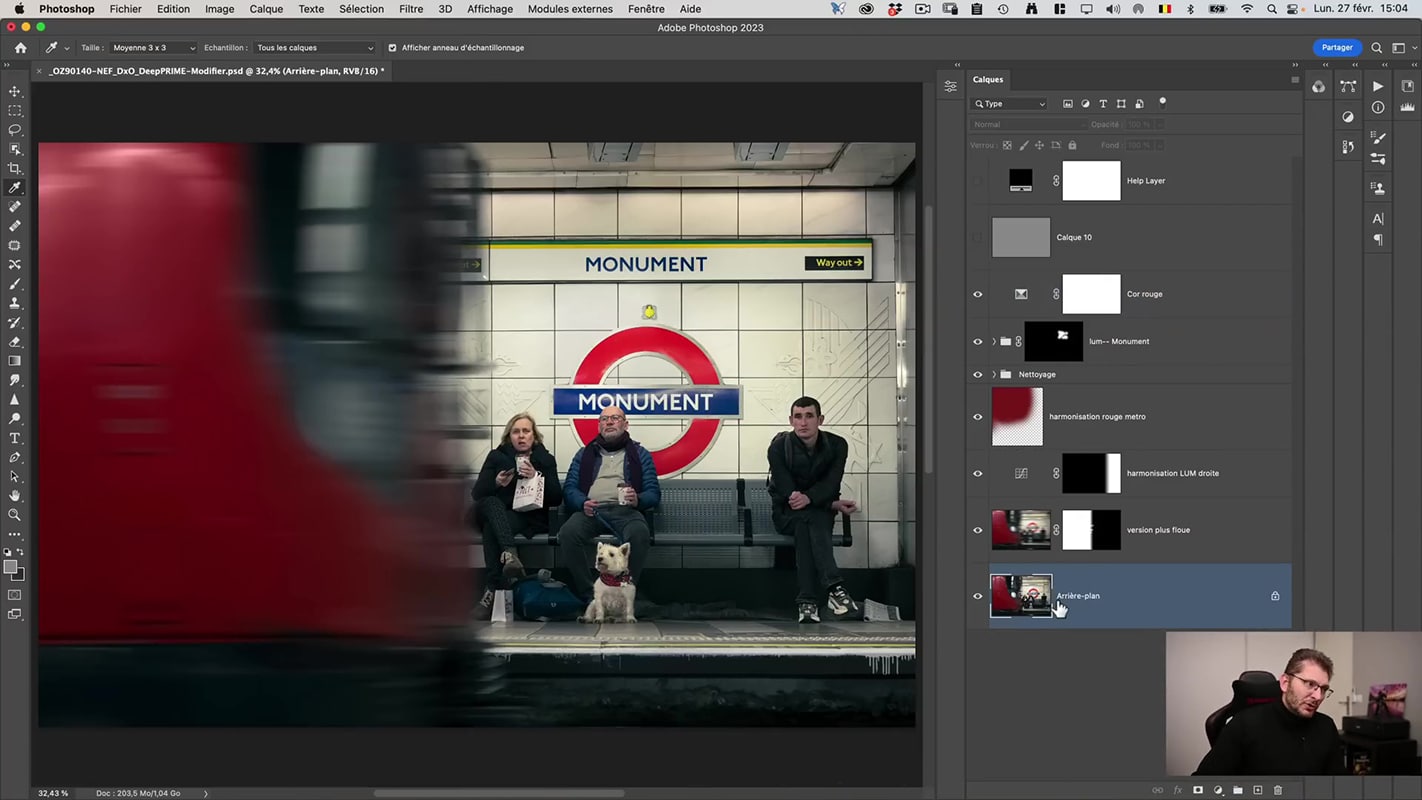Select the Gradient tool
1422x800 pixels.
coord(15,361)
